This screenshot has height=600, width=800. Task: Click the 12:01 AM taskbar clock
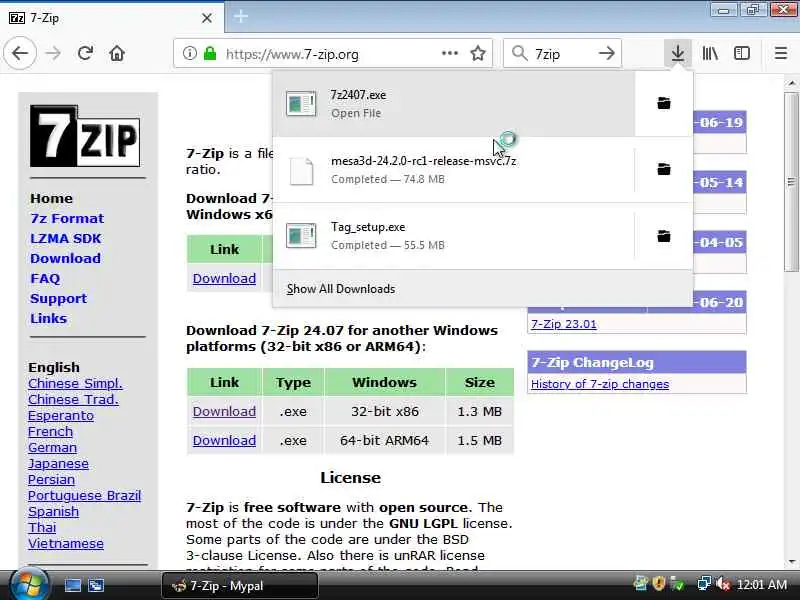click(x=762, y=584)
